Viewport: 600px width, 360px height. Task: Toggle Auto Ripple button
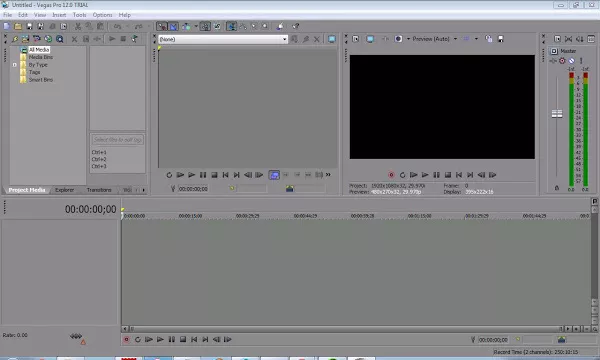(186, 26)
